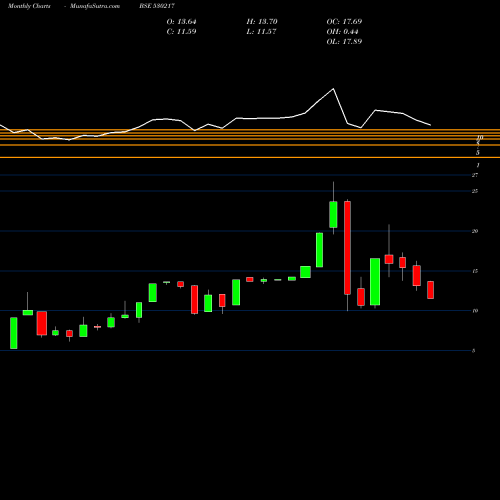Click the low value L: 11.57
This screenshot has width=500, height=500.
pos(261,32)
